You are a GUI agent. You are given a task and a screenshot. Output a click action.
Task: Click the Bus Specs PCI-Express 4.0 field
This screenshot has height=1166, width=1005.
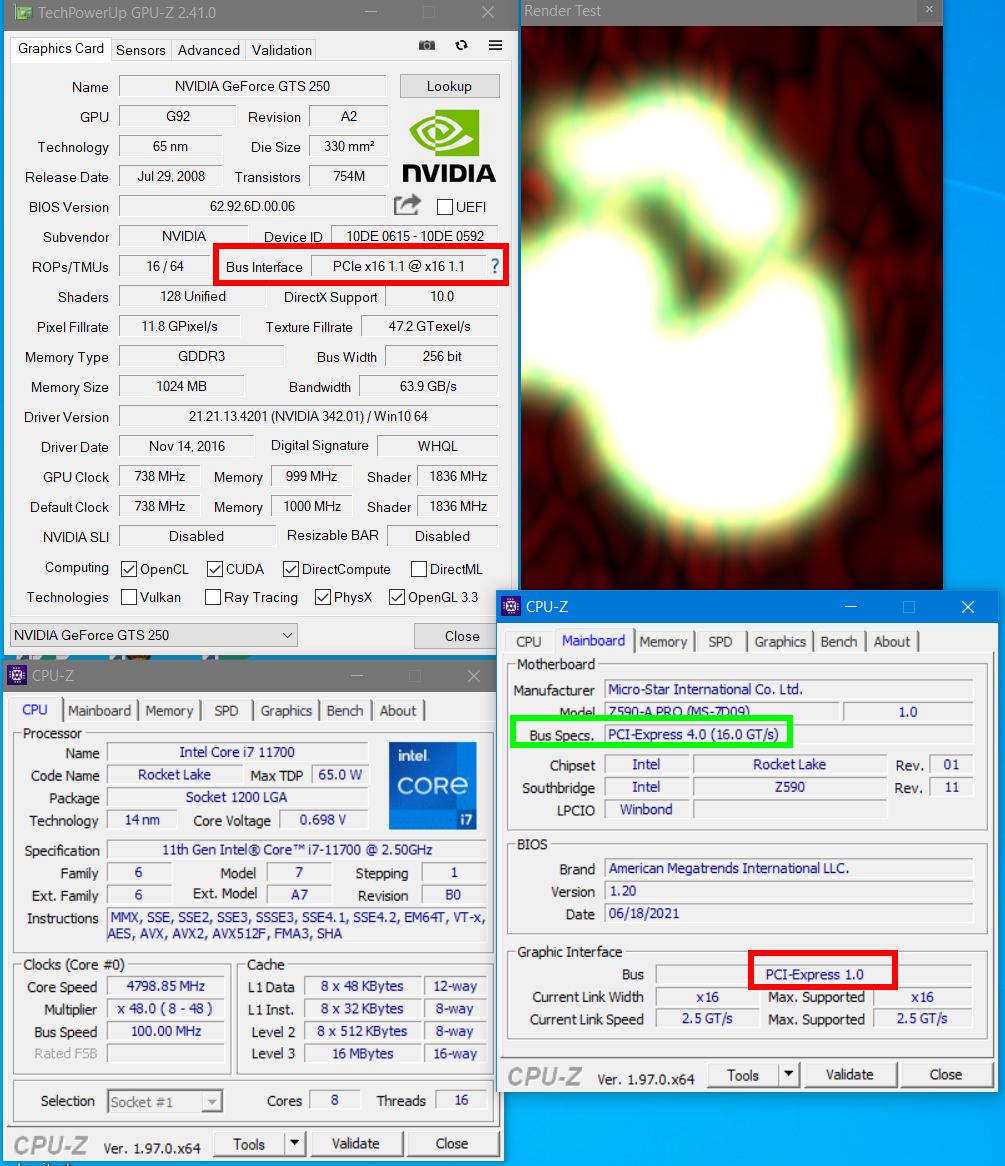pos(789,735)
